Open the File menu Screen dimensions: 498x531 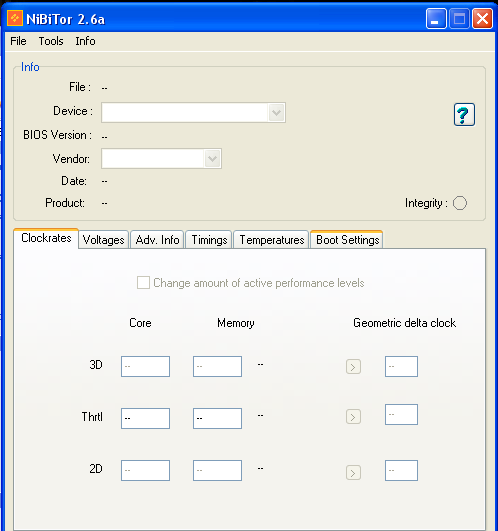click(18, 41)
